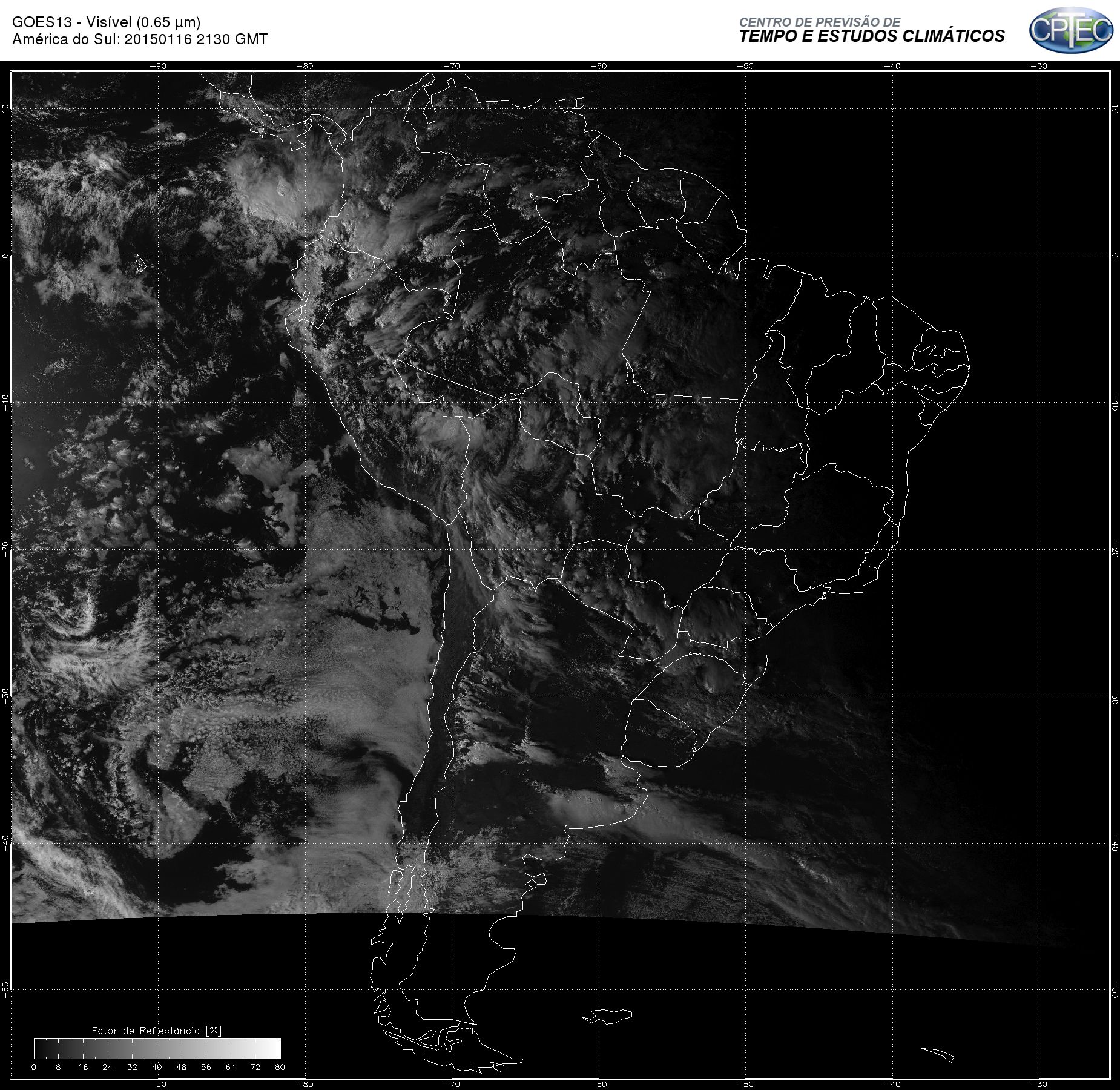Click the 80 tick on the reflectance color bar
The height and width of the screenshot is (1090, 1120).
(x=280, y=1067)
